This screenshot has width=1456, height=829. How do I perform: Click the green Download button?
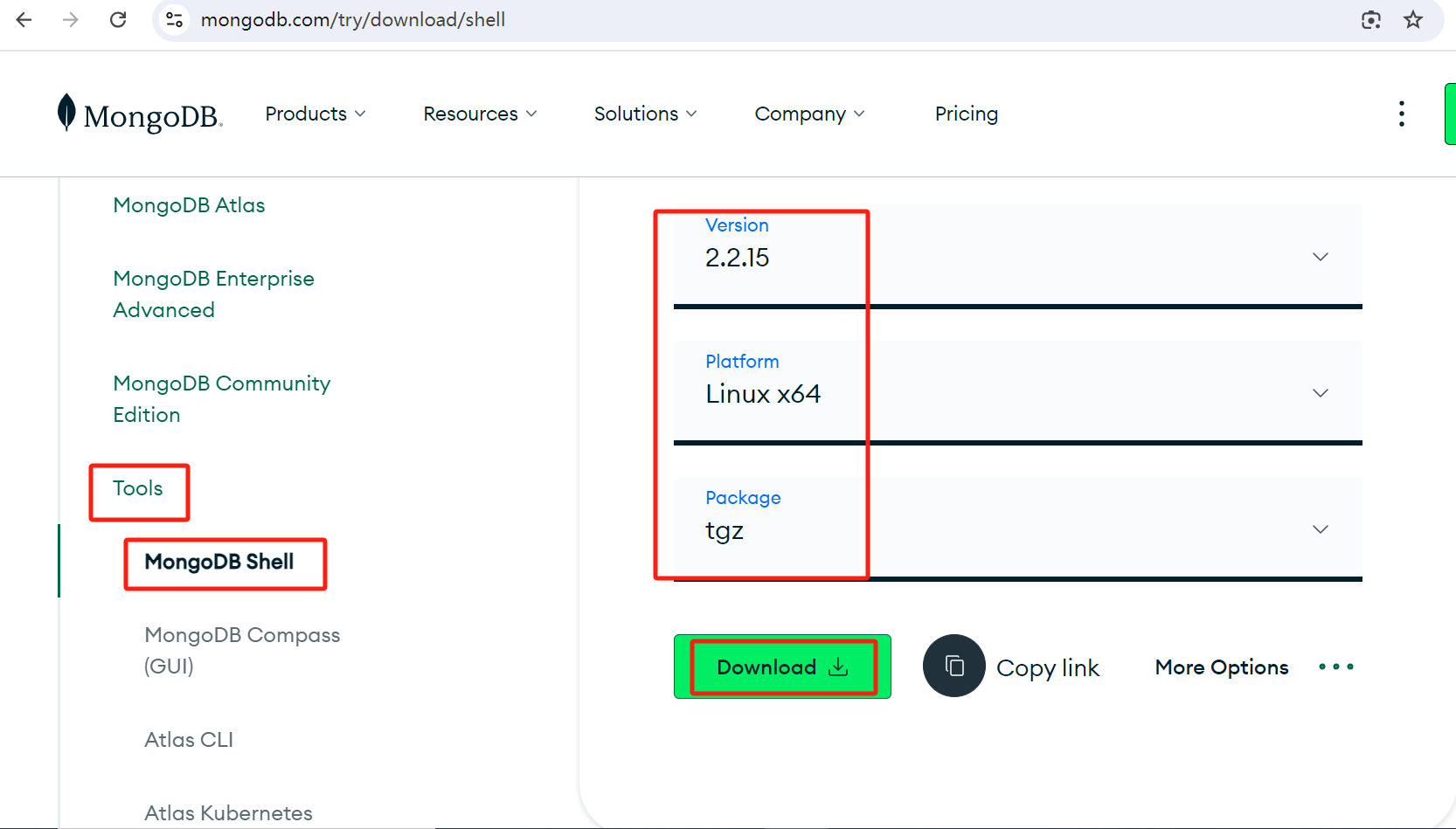(x=782, y=667)
